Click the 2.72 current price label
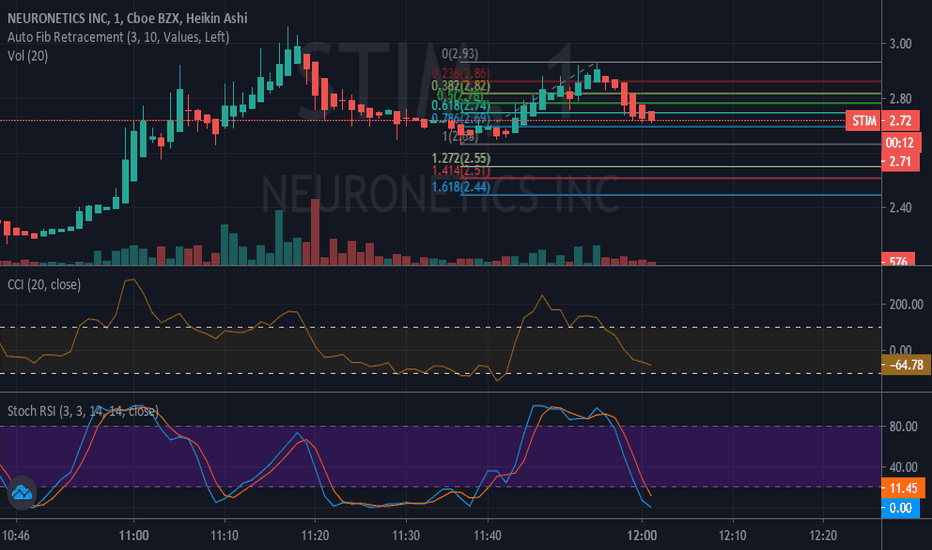Image resolution: width=932 pixels, height=550 pixels. click(900, 121)
